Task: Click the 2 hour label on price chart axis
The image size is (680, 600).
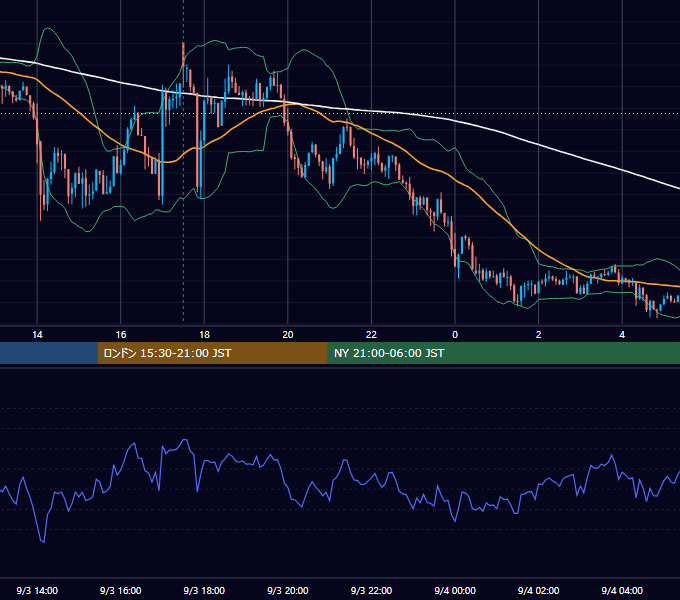Action: tap(539, 335)
